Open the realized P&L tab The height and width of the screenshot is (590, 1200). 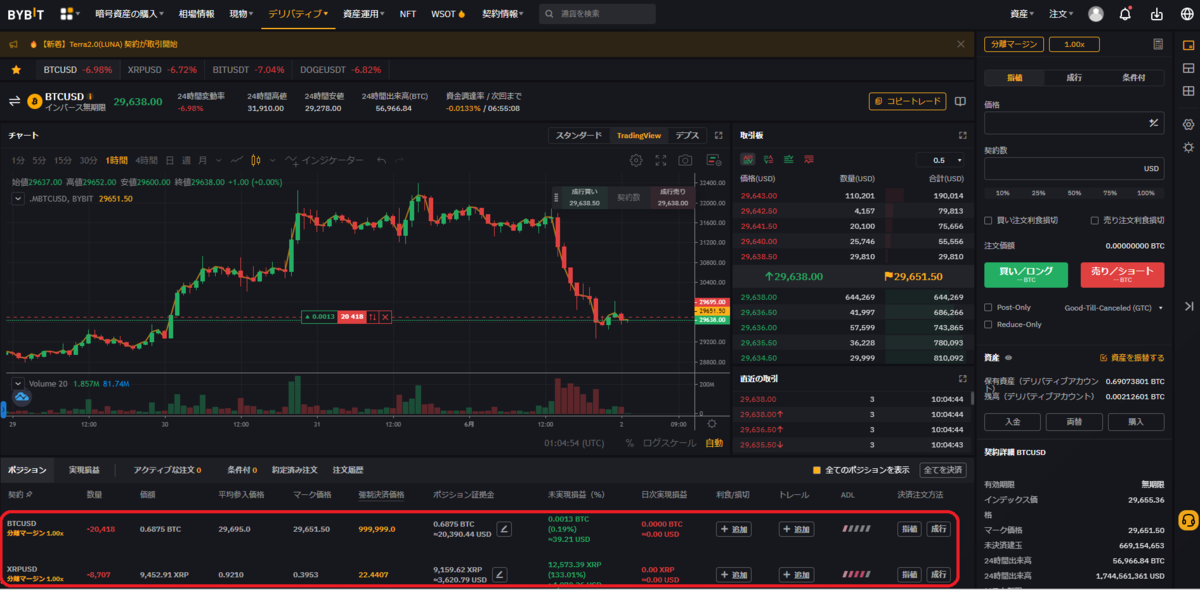[84, 470]
